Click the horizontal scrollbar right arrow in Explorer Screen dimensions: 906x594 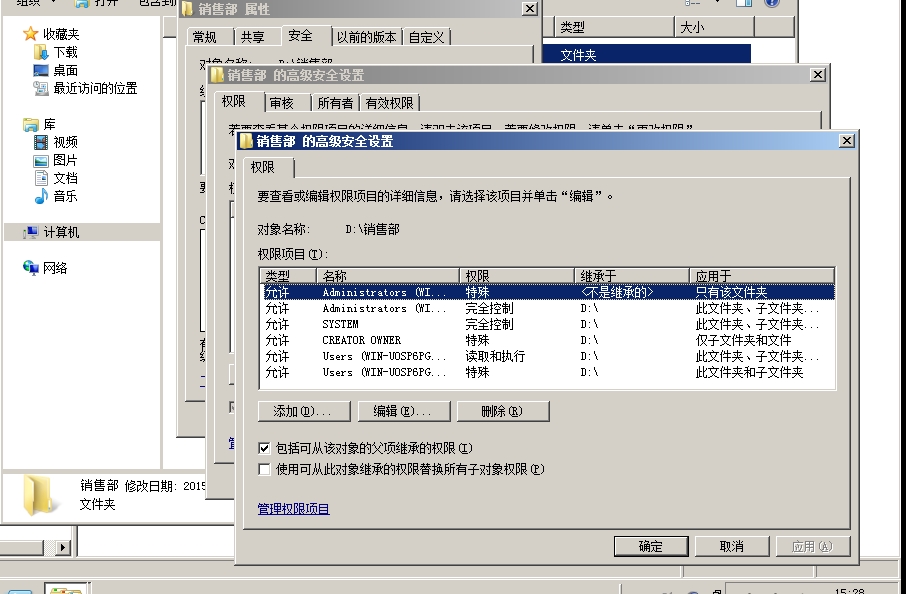pos(63,547)
